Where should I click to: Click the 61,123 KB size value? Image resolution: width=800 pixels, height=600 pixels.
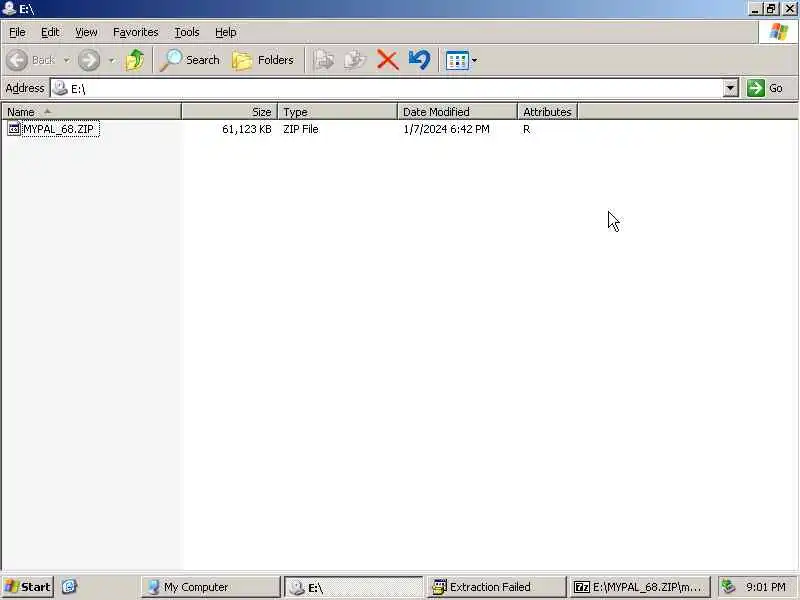coord(247,129)
